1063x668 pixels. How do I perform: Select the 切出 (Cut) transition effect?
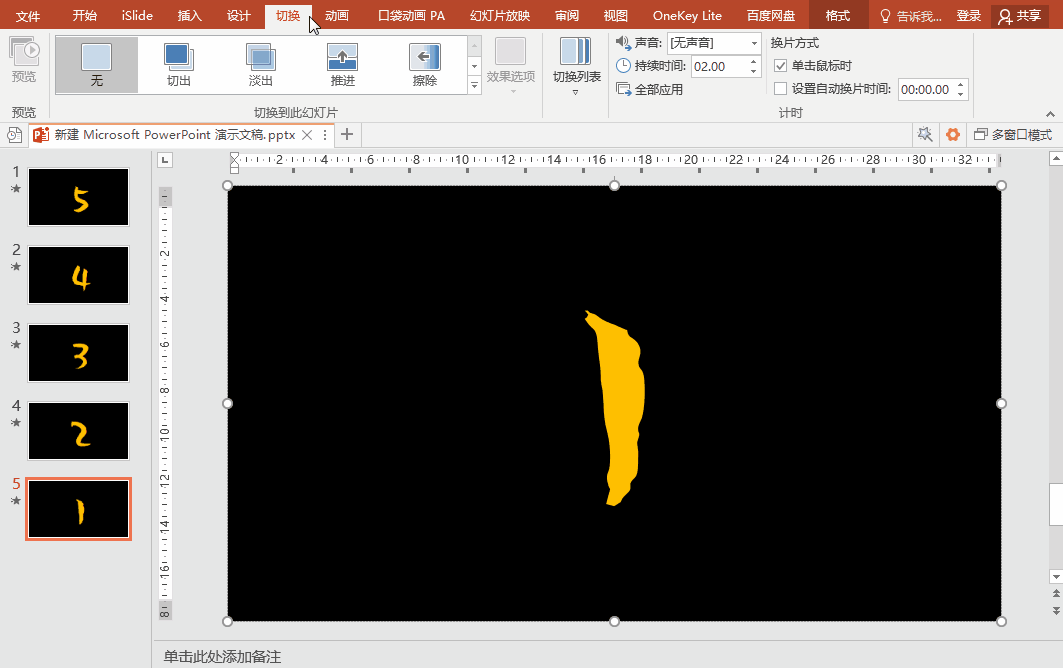[179, 65]
